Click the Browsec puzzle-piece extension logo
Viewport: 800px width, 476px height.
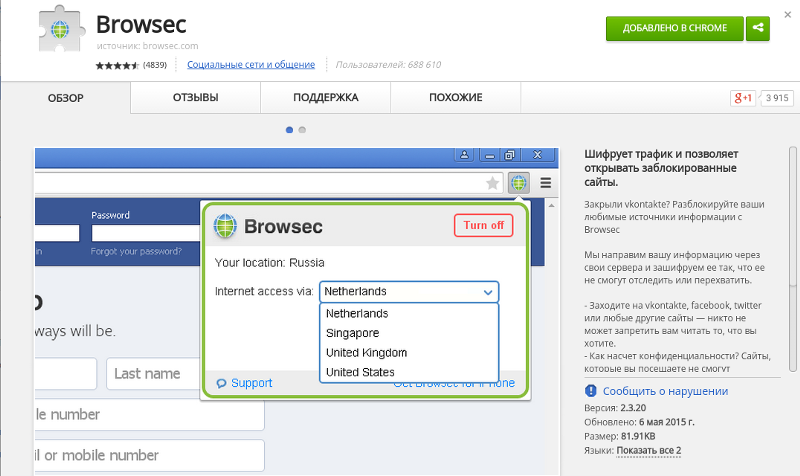(x=60, y=29)
